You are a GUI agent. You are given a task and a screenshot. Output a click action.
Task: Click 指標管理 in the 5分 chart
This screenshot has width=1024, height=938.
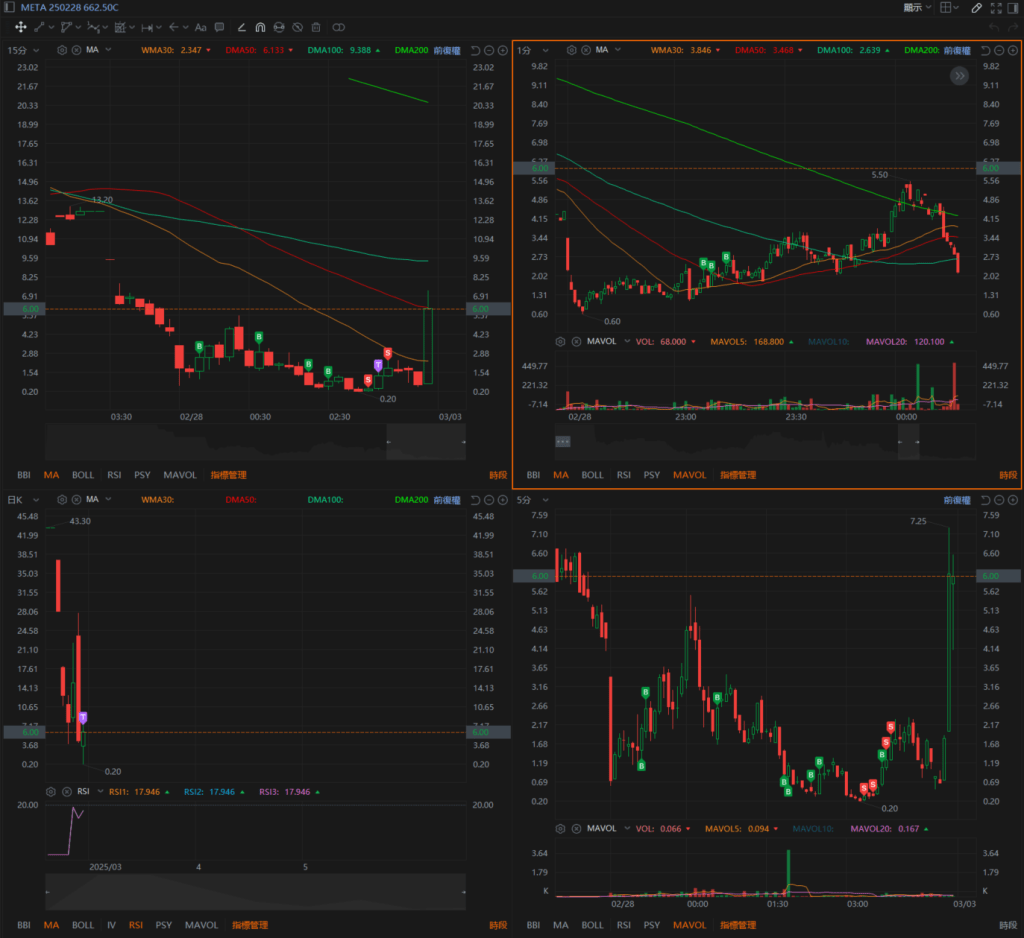pos(738,925)
